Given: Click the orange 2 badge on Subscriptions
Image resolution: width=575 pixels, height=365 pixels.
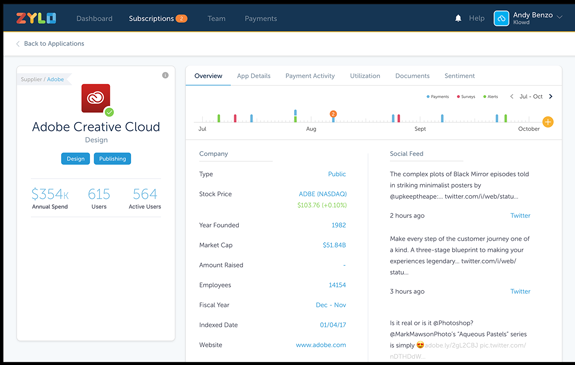Looking at the screenshot, I should (181, 18).
